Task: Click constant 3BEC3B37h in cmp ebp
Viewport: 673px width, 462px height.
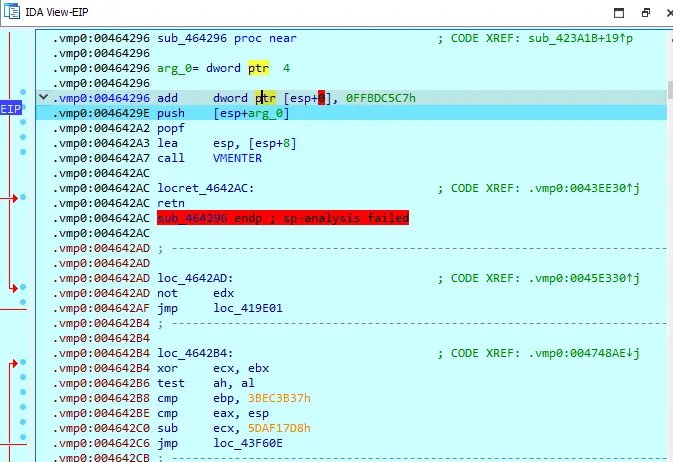Action: click(279, 398)
